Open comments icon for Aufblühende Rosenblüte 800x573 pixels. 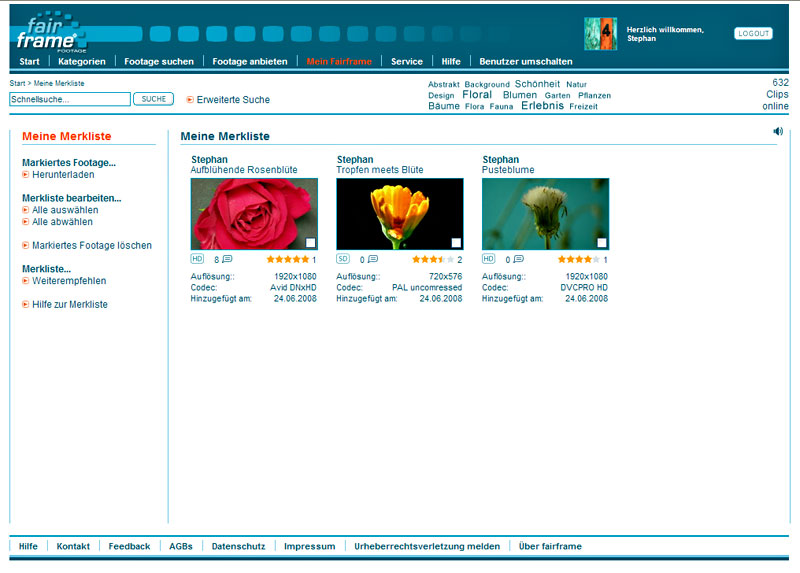pos(227,259)
